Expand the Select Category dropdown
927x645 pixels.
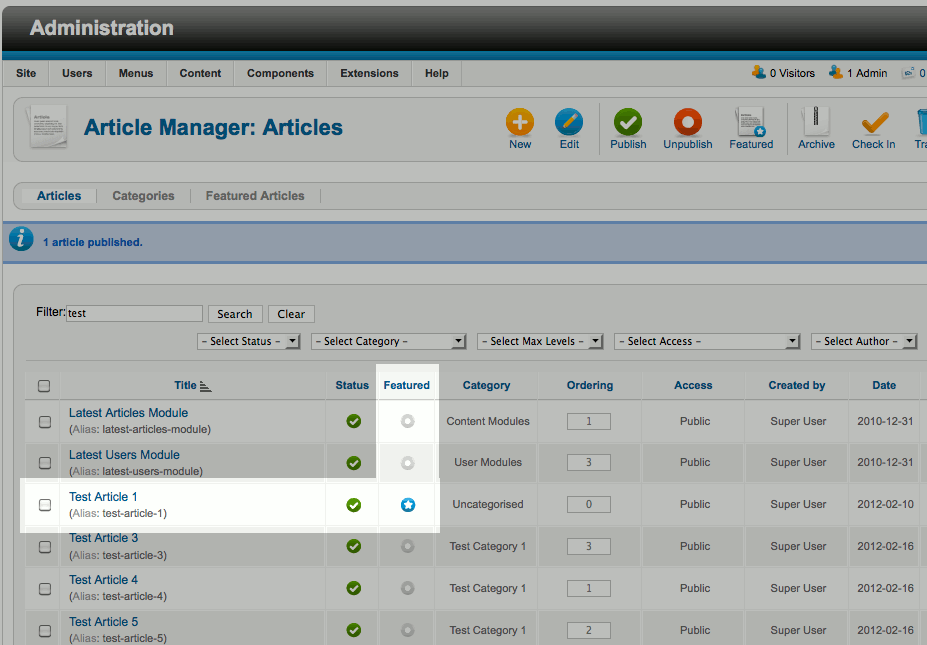[x=389, y=341]
